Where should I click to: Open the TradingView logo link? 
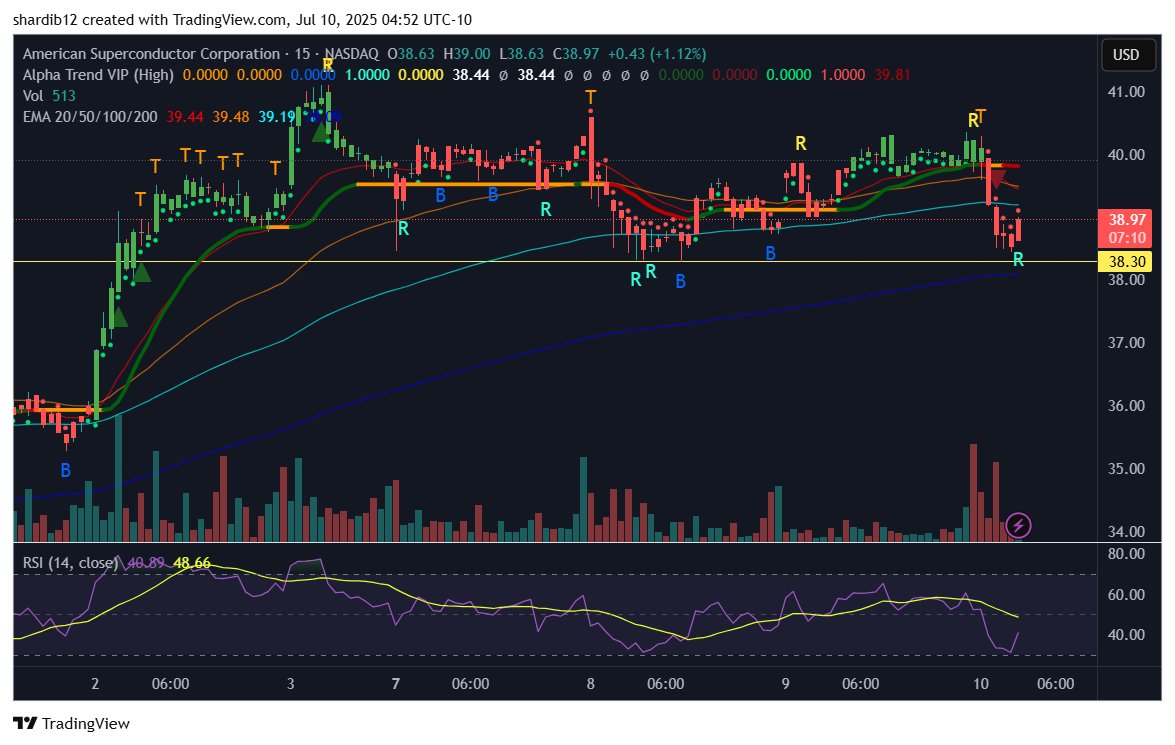tap(71, 723)
